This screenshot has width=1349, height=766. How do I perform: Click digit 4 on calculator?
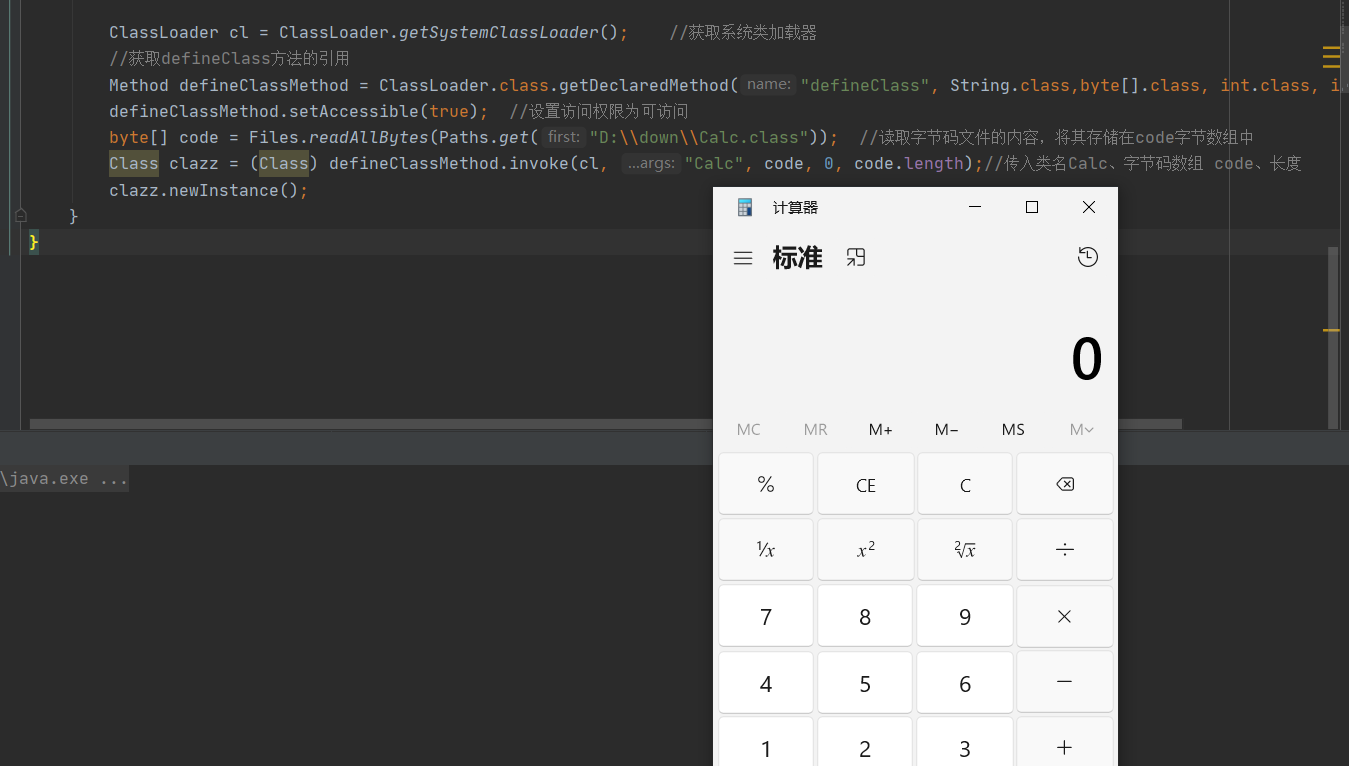pos(766,682)
